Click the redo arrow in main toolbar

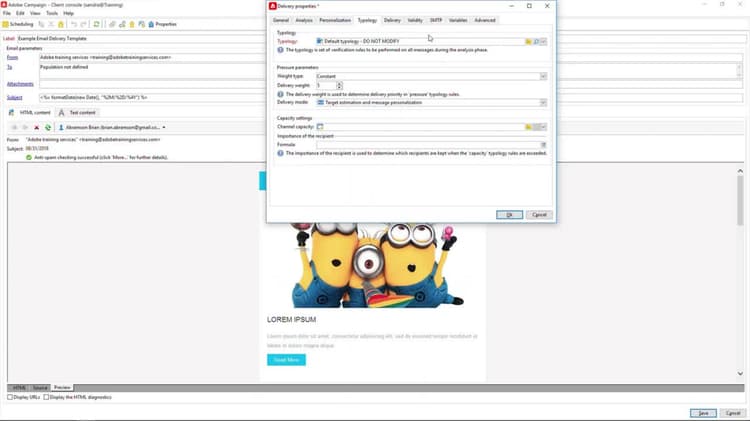(83, 24)
